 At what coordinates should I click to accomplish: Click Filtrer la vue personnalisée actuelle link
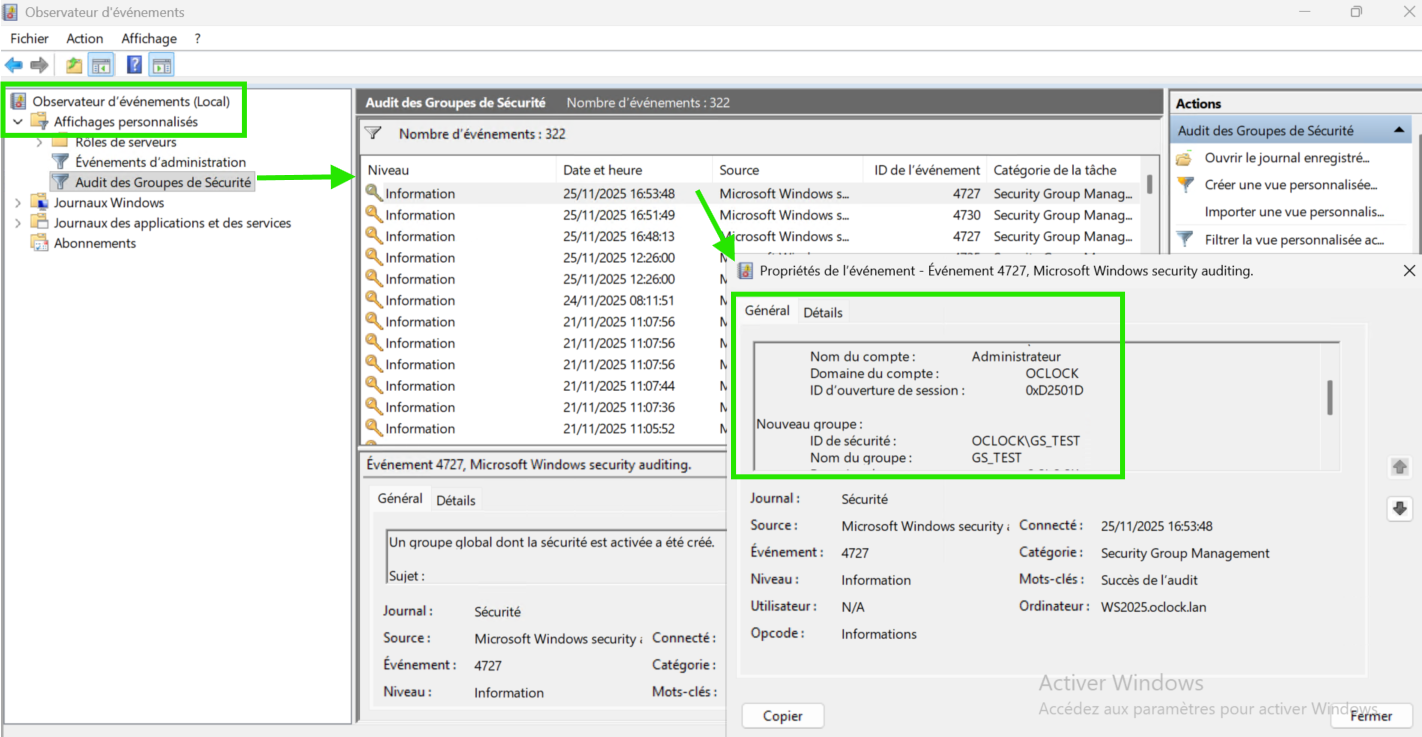coord(1293,240)
